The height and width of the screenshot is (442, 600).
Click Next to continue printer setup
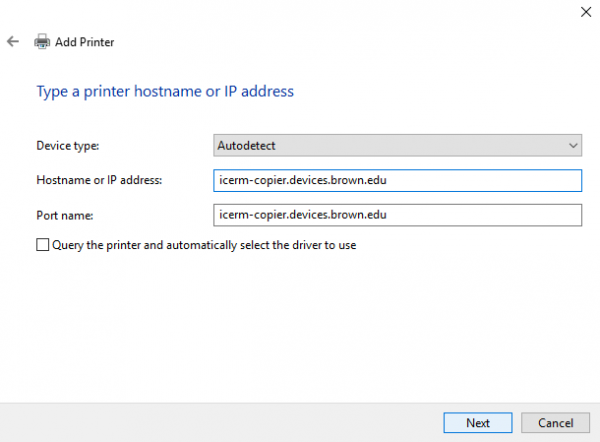point(478,422)
